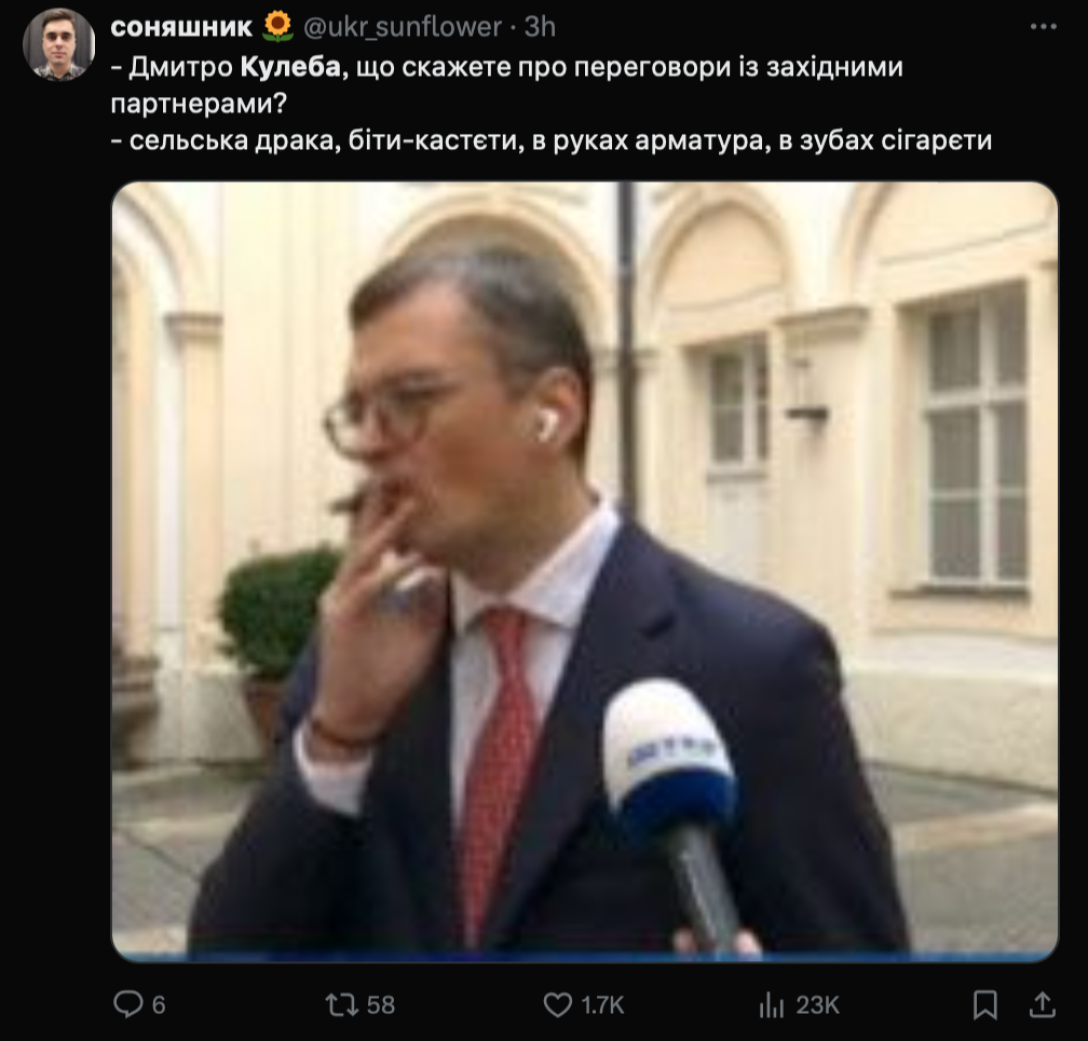Open the reply comments icon
The height and width of the screenshot is (1041, 1088).
point(128,1004)
